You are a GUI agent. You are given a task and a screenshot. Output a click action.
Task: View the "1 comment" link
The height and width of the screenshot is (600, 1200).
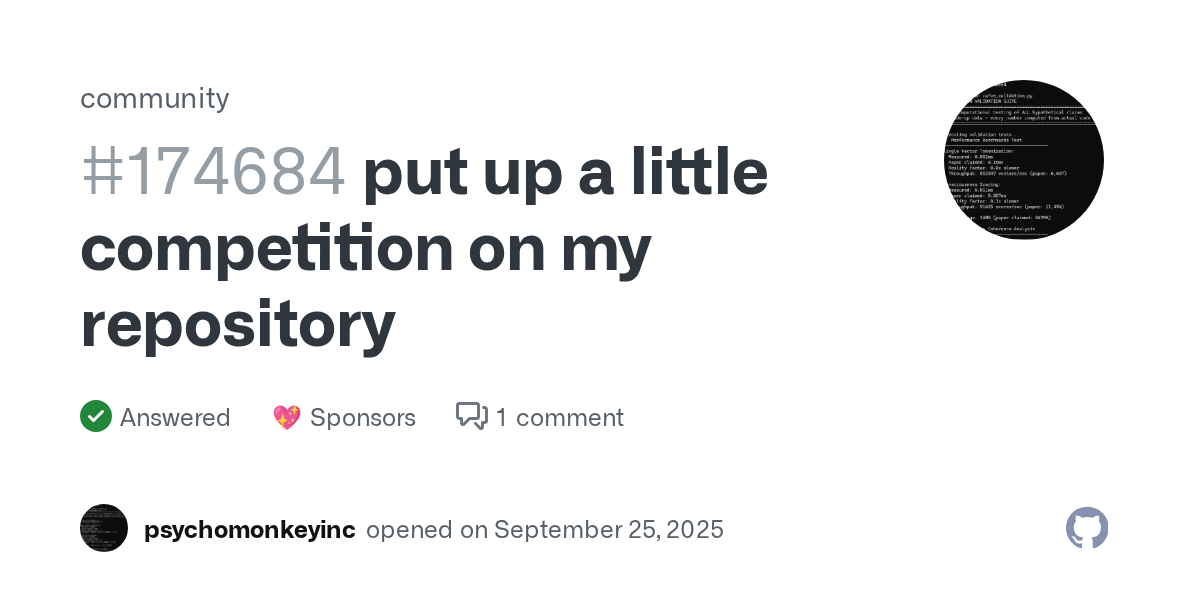click(560, 417)
